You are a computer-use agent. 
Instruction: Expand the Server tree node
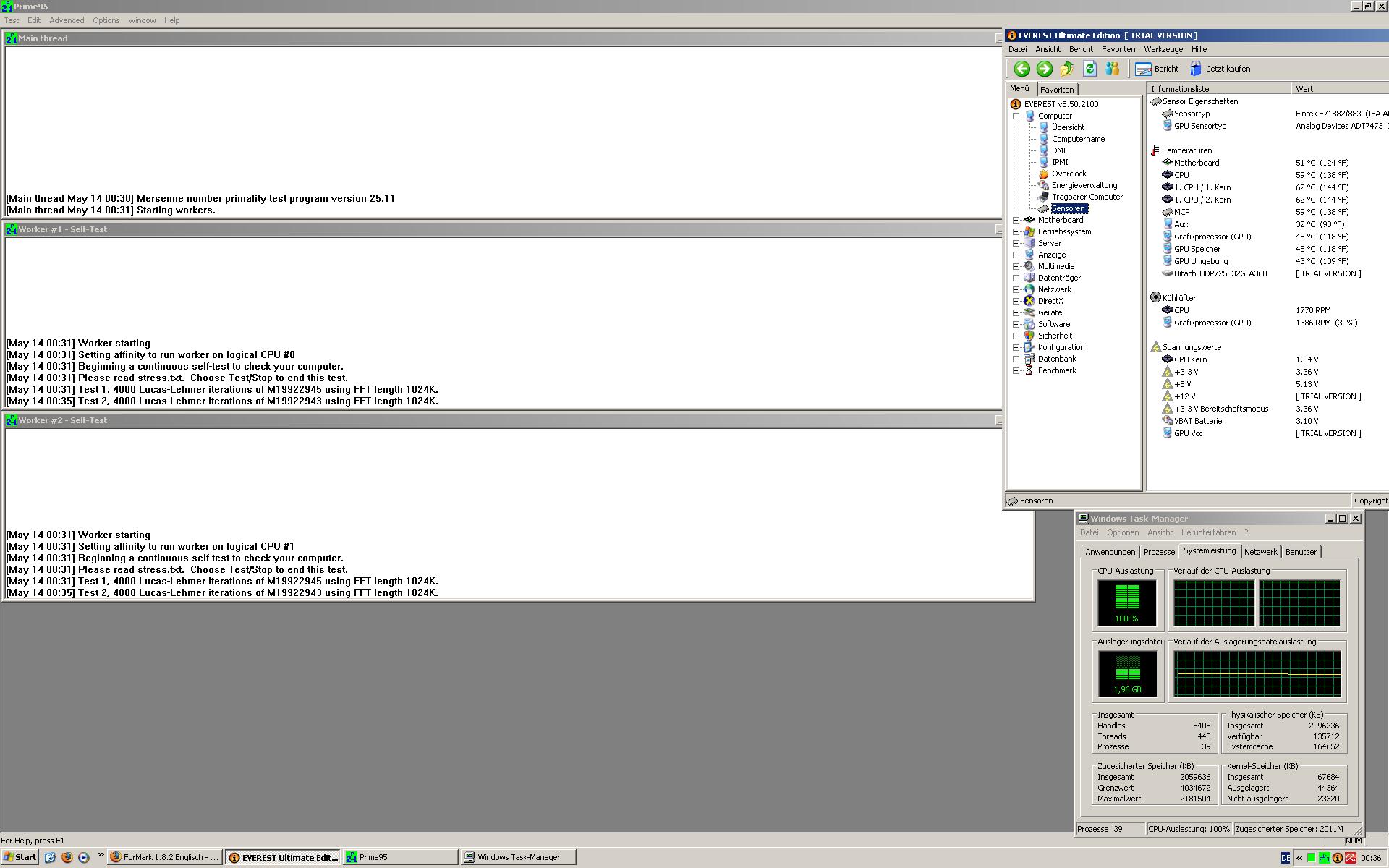(x=1016, y=243)
